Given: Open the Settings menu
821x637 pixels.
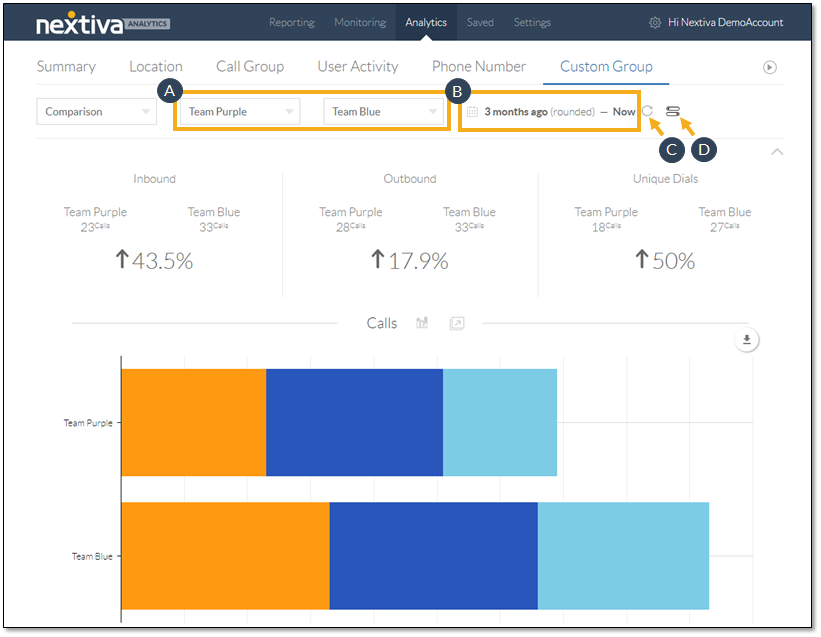Looking at the screenshot, I should coord(532,23).
